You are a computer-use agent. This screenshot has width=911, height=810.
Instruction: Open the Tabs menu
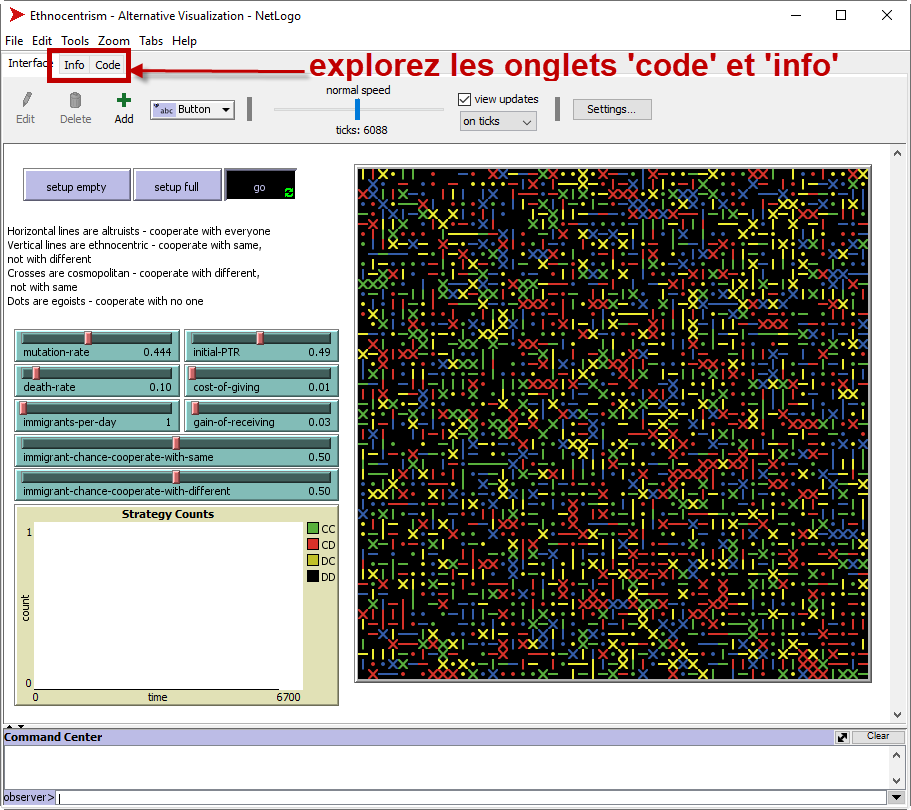(x=151, y=41)
